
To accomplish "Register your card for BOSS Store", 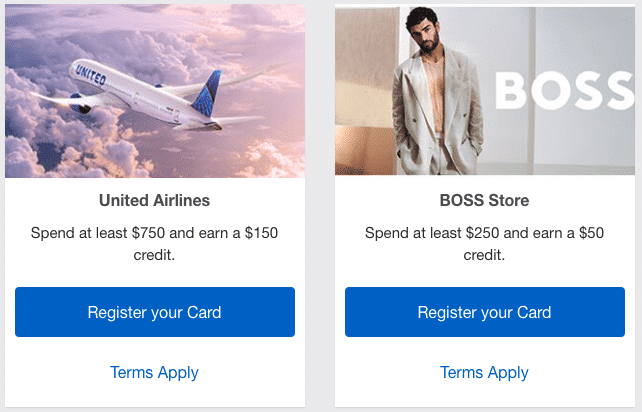I will 484,312.
